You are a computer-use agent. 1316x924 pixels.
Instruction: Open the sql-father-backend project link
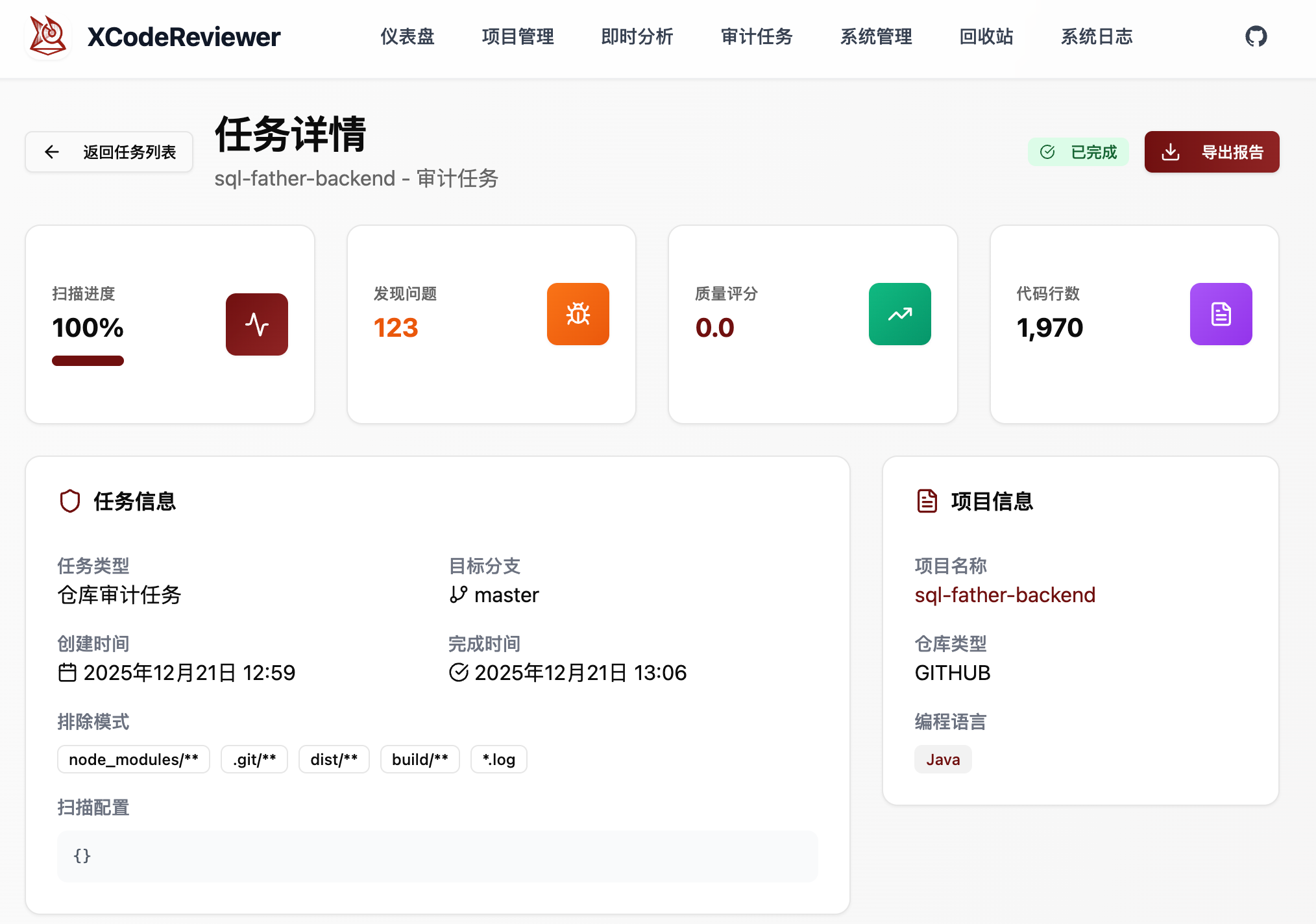1005,595
